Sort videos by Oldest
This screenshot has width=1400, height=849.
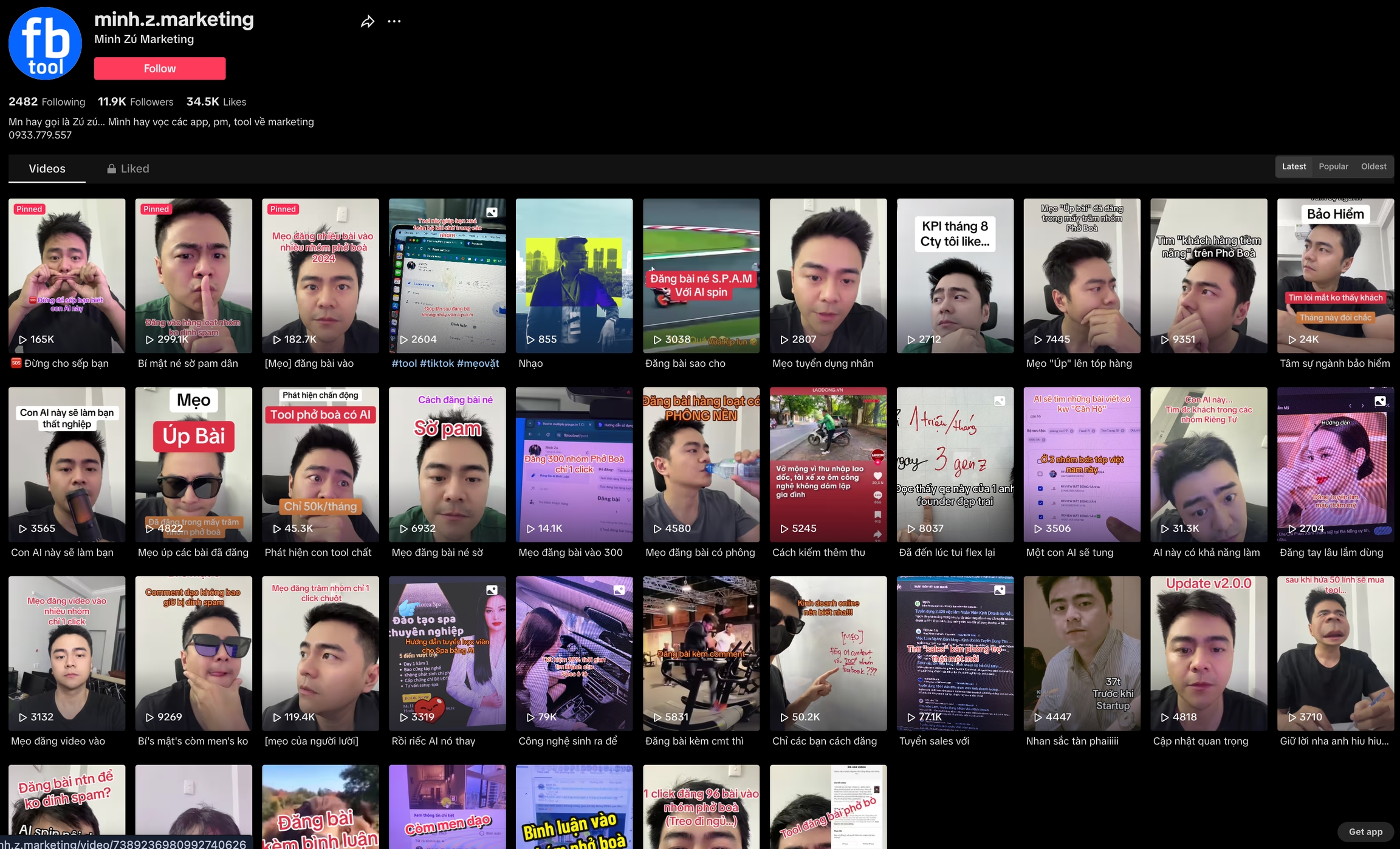(x=1373, y=166)
